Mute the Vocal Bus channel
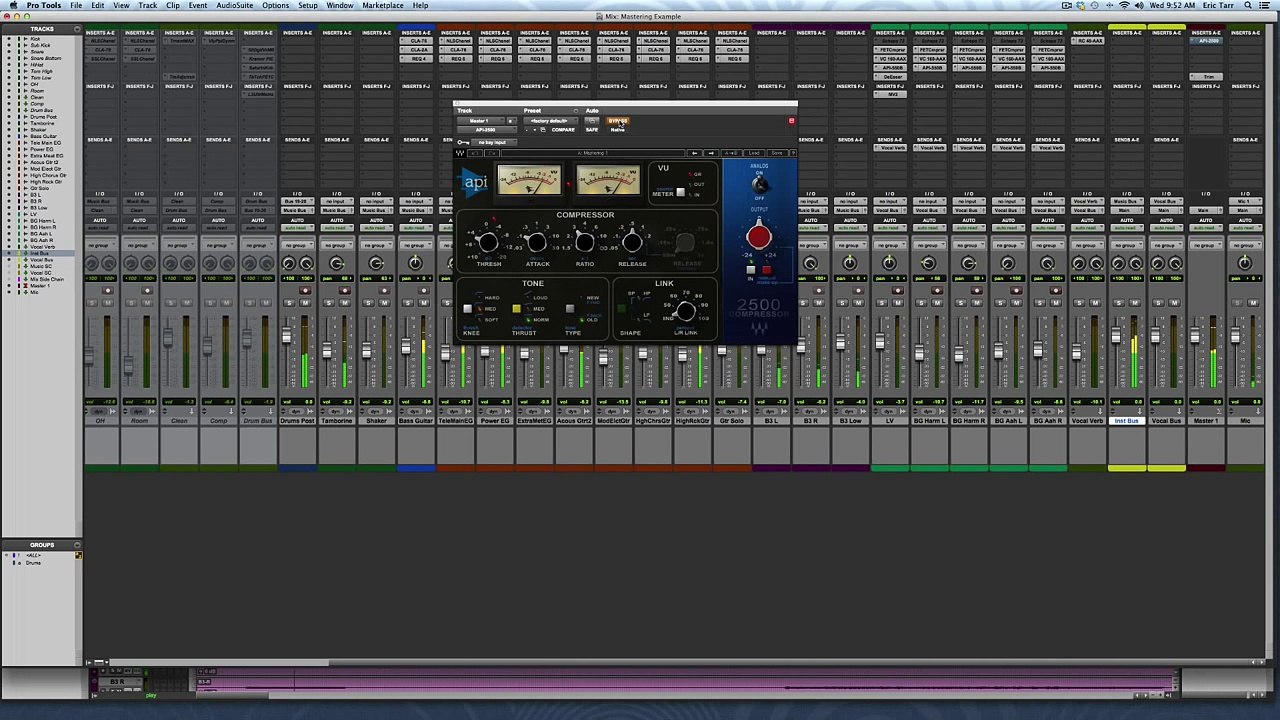This screenshot has width=1280, height=720. 1175,302
